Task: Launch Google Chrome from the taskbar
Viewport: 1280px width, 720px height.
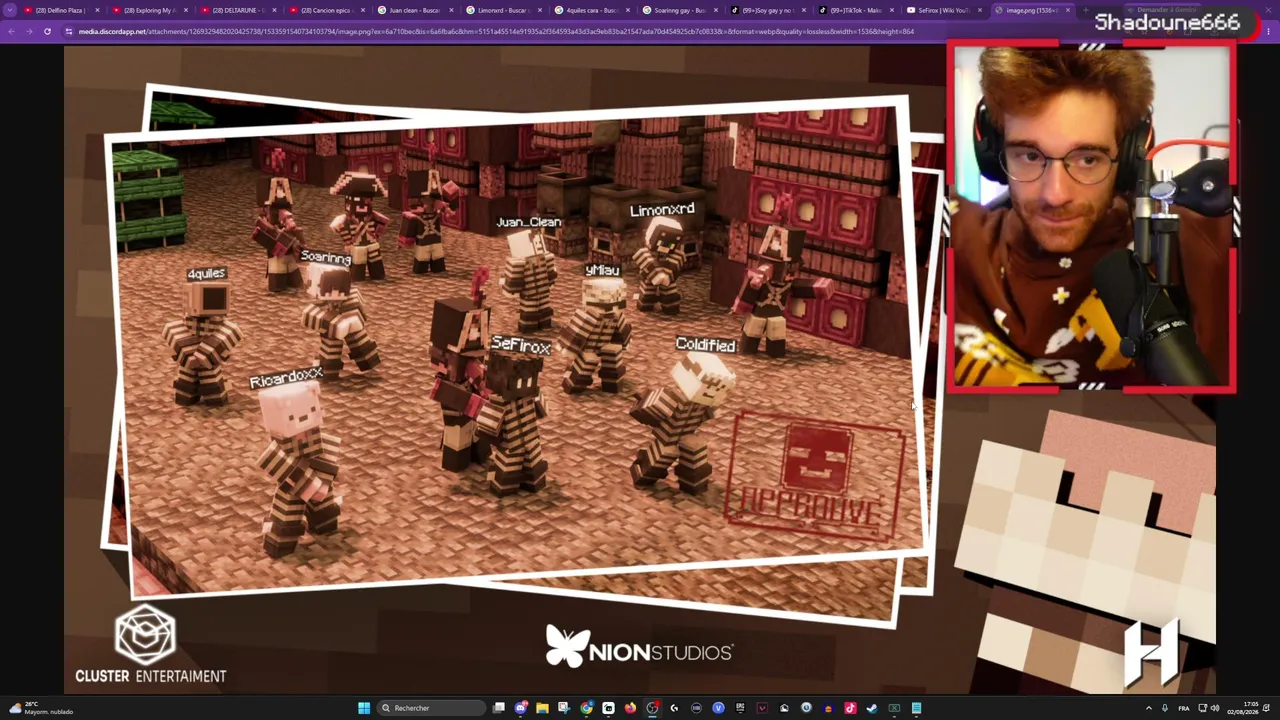Action: tap(586, 708)
